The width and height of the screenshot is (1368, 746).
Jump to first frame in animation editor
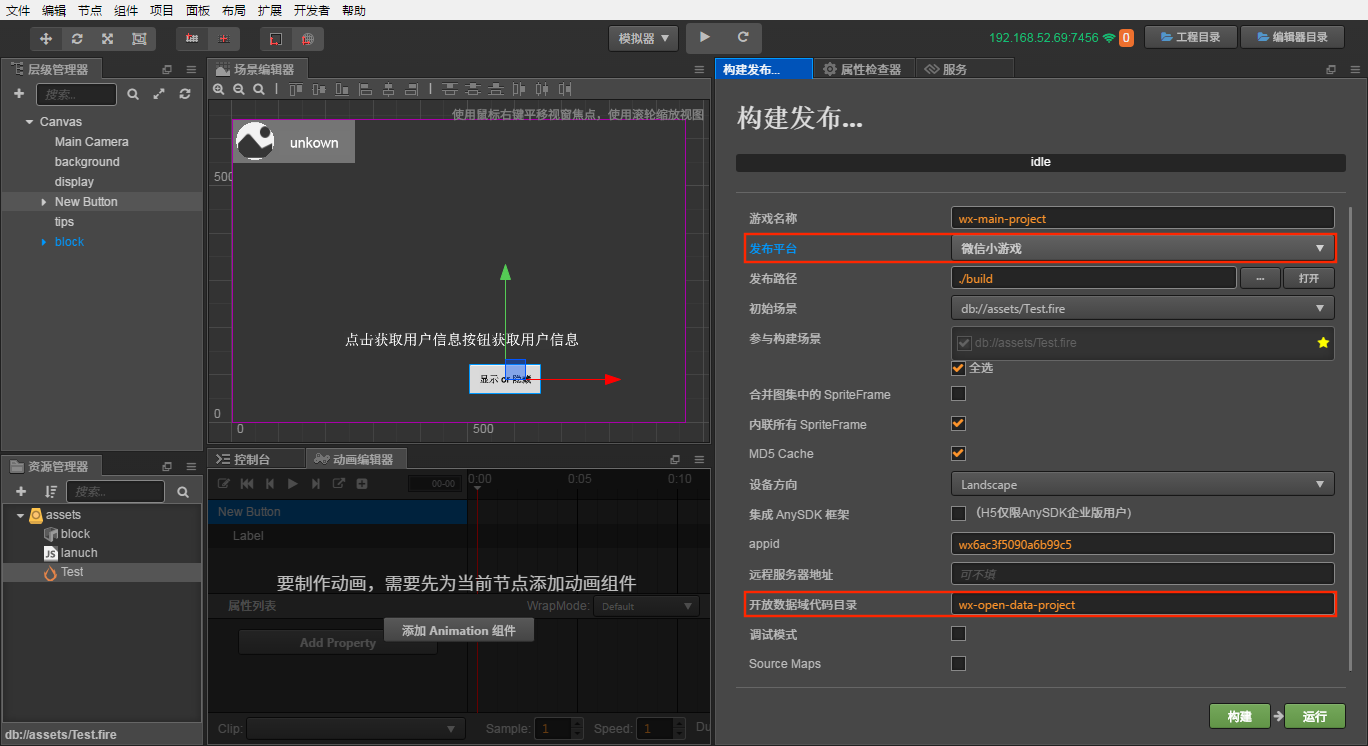pos(247,484)
